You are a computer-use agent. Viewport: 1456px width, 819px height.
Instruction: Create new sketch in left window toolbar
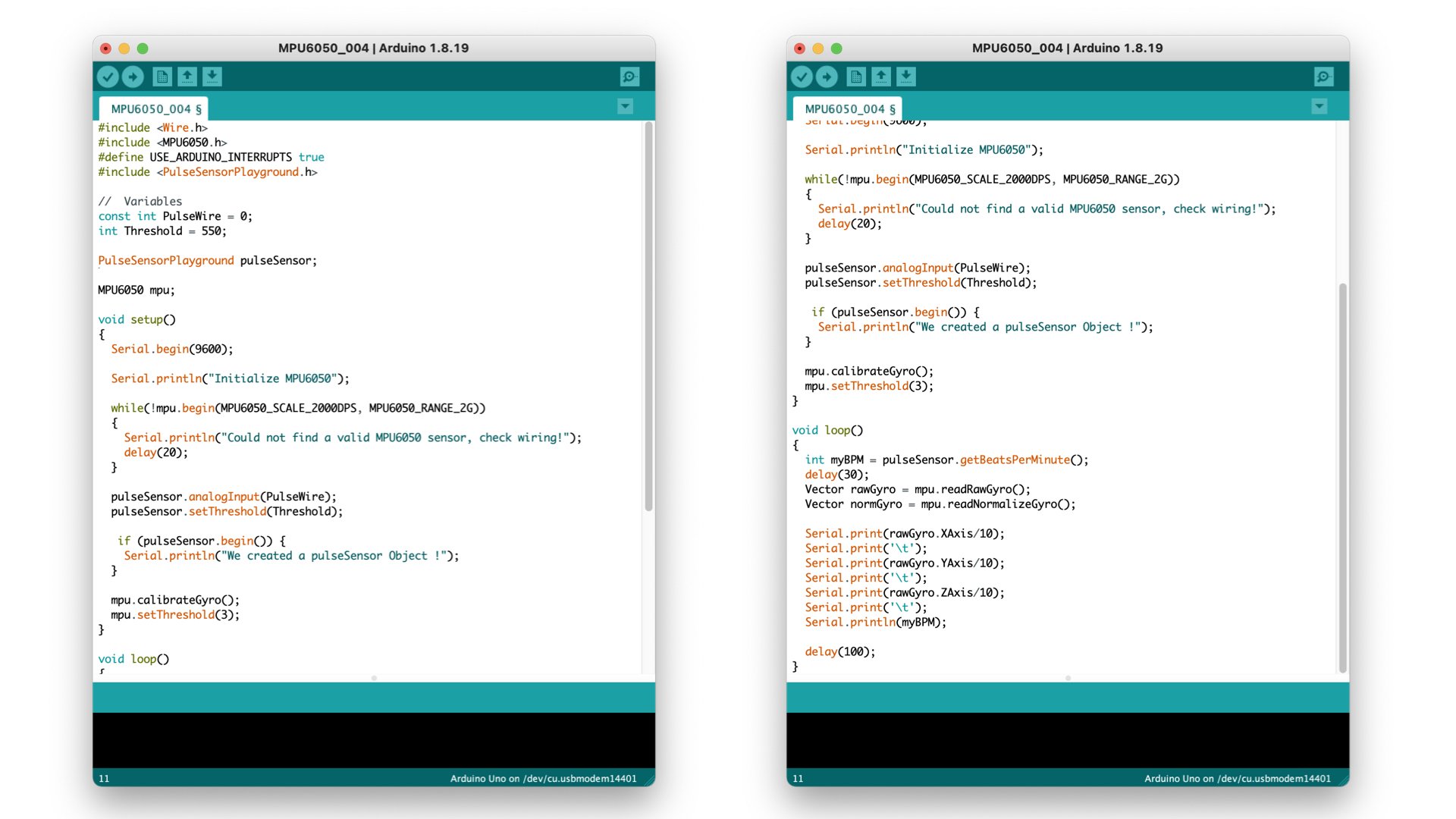coord(162,77)
